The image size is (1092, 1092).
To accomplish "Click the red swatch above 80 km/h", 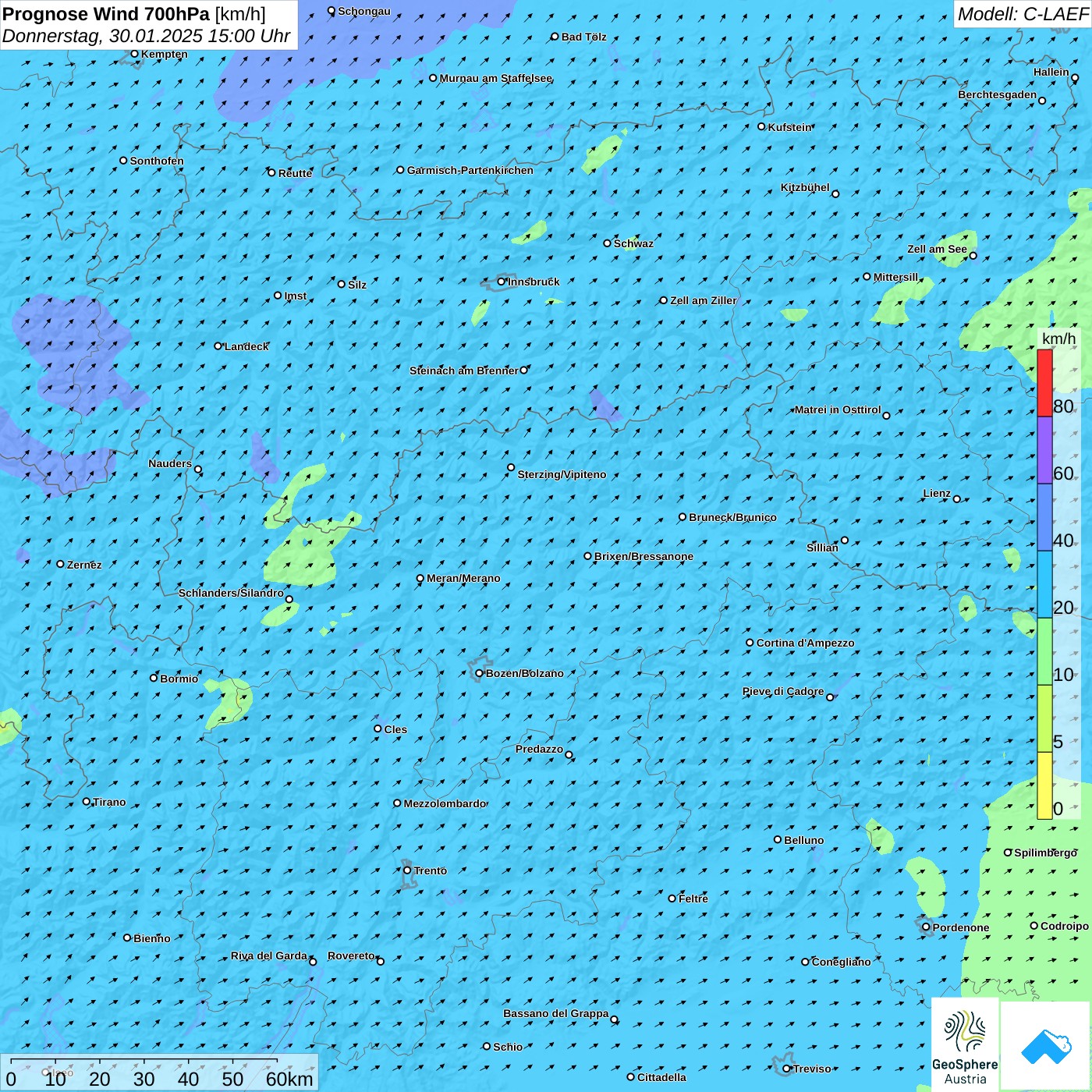I will (x=1044, y=383).
